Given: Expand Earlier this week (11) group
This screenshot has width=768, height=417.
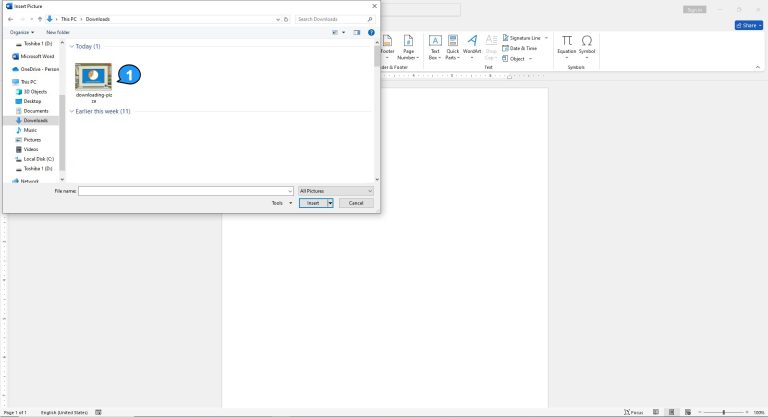Looking at the screenshot, I should click(72, 112).
